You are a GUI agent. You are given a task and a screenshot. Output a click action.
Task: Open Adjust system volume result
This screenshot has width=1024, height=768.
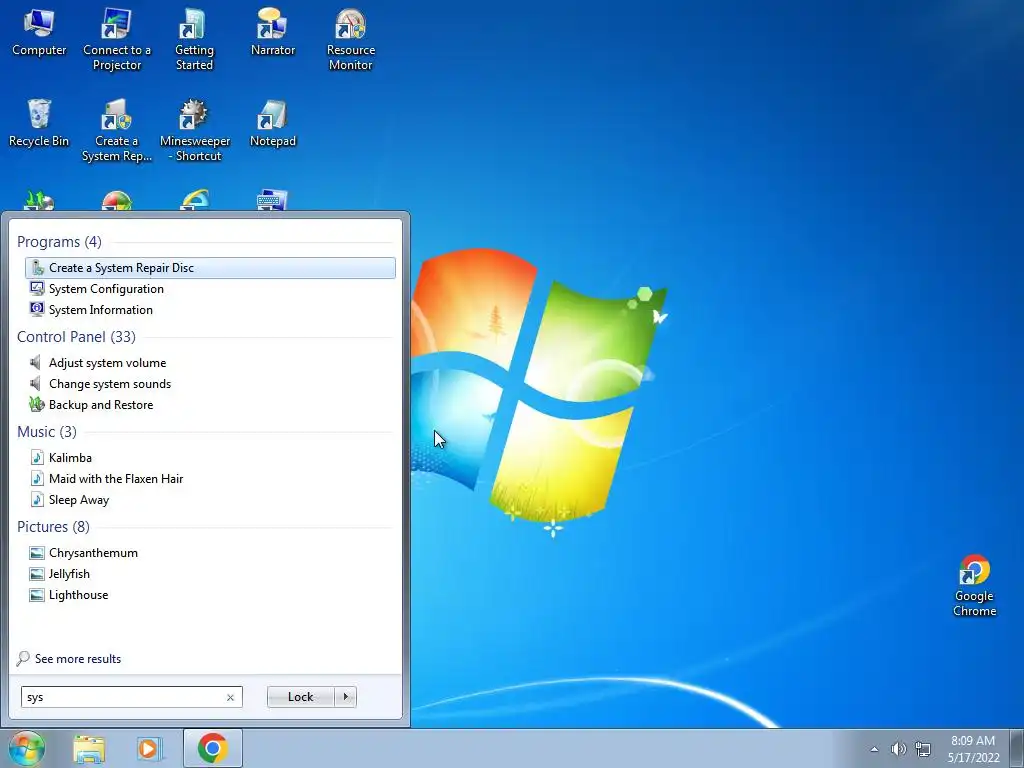coord(210,362)
